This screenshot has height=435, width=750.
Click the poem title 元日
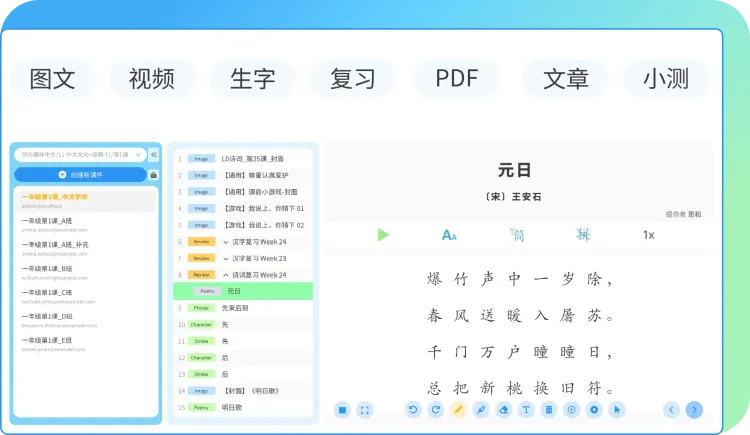(514, 170)
